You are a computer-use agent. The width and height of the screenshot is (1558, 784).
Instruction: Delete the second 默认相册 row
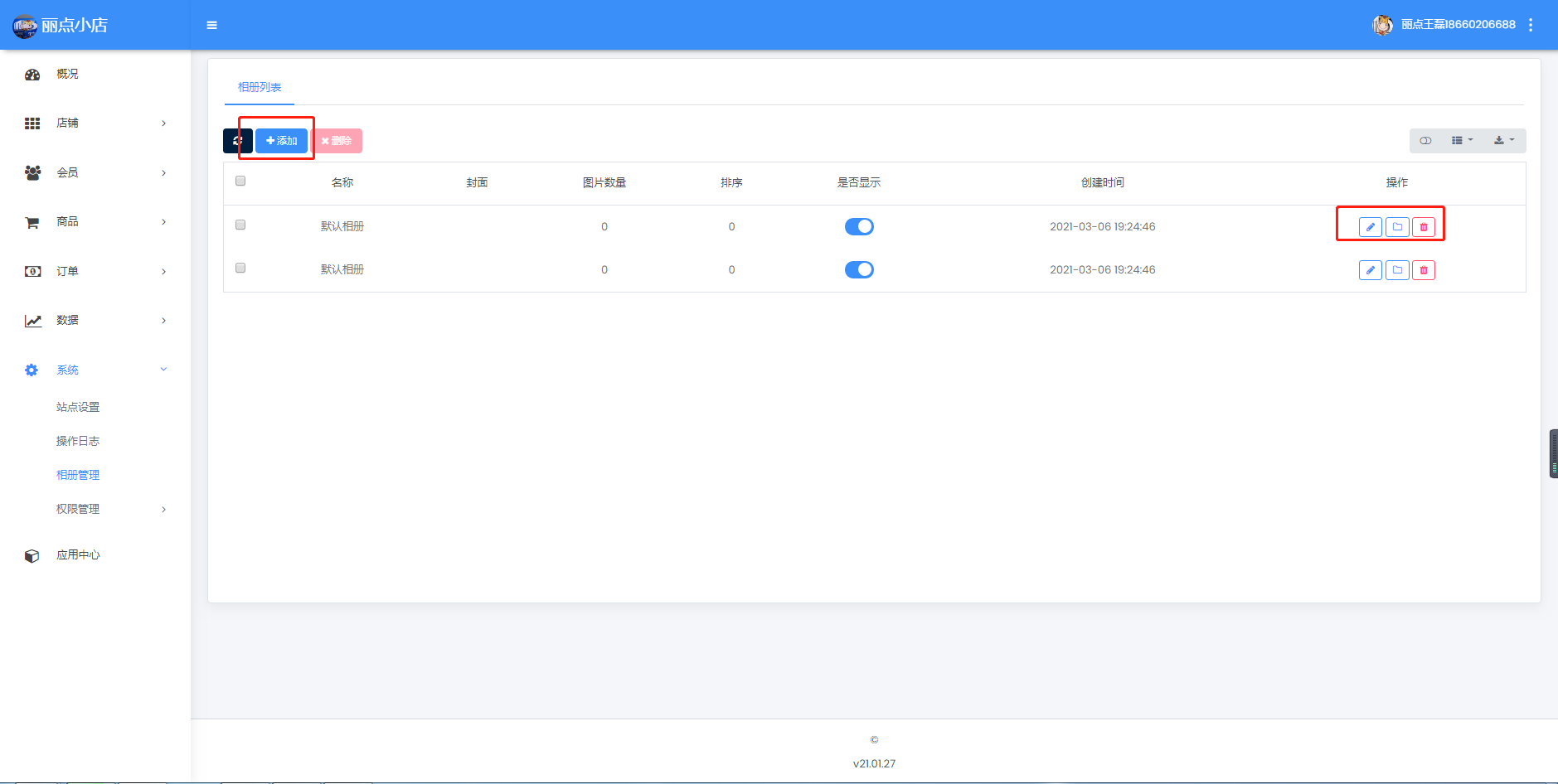[x=1424, y=270]
